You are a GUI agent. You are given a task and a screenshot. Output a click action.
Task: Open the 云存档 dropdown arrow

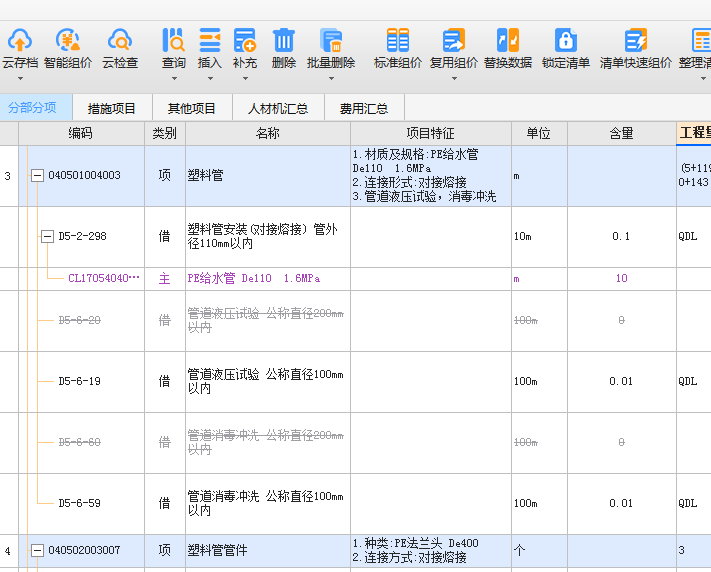coord(20,78)
